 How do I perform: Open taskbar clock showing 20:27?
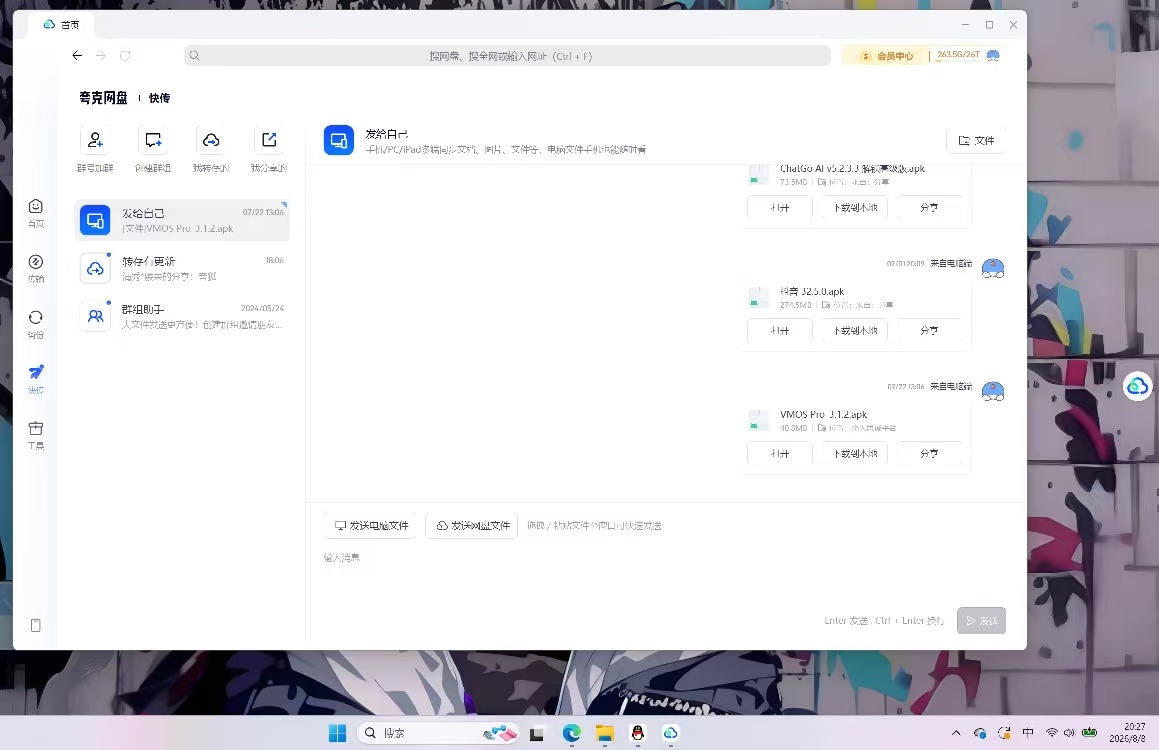(x=1129, y=732)
